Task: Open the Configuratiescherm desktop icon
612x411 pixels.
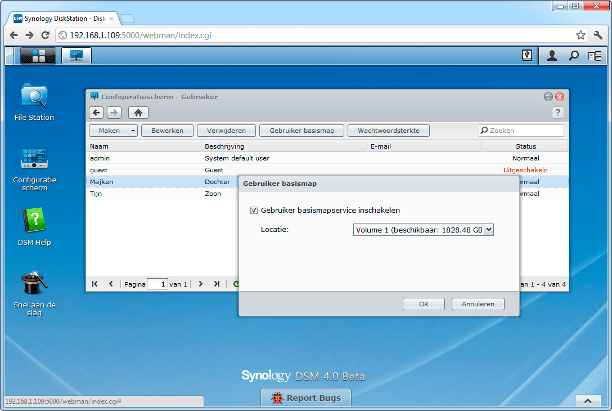Action: point(34,169)
